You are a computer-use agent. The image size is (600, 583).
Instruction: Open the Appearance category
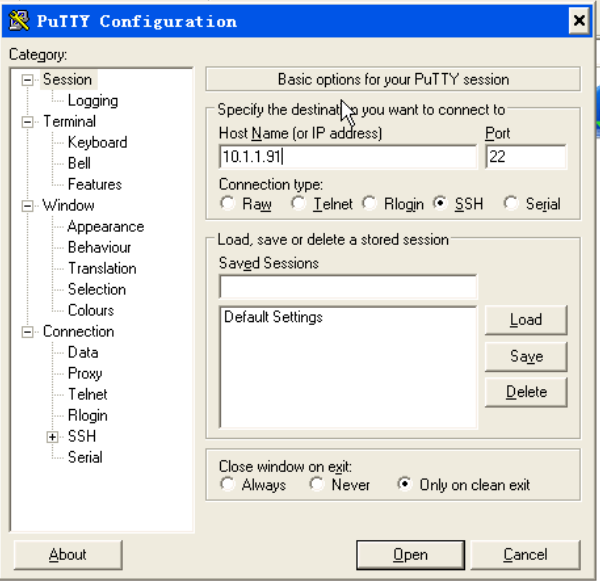tap(106, 227)
